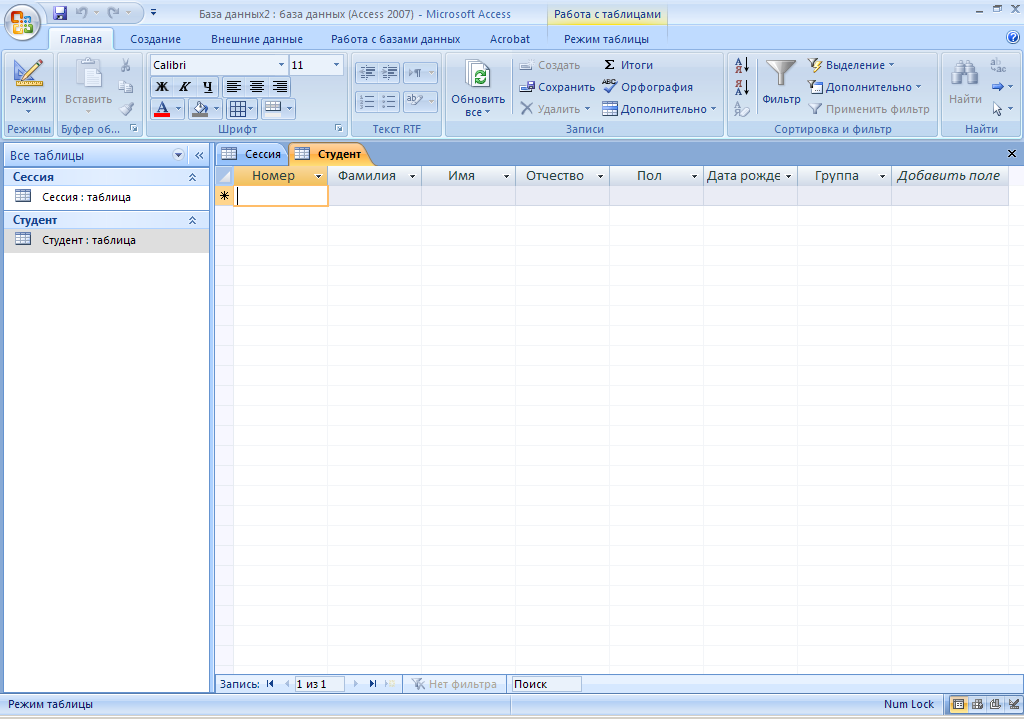Viewport: 1024px width, 719px height.
Task: Align text to the left
Action: (234, 86)
